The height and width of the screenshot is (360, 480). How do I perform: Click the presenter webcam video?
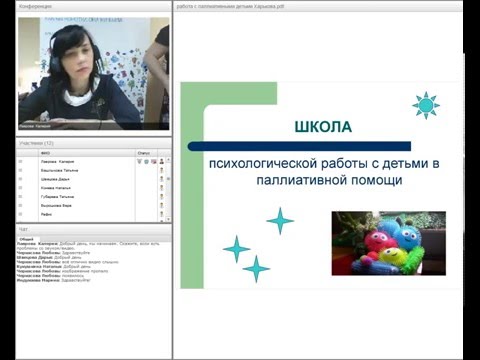[94, 73]
